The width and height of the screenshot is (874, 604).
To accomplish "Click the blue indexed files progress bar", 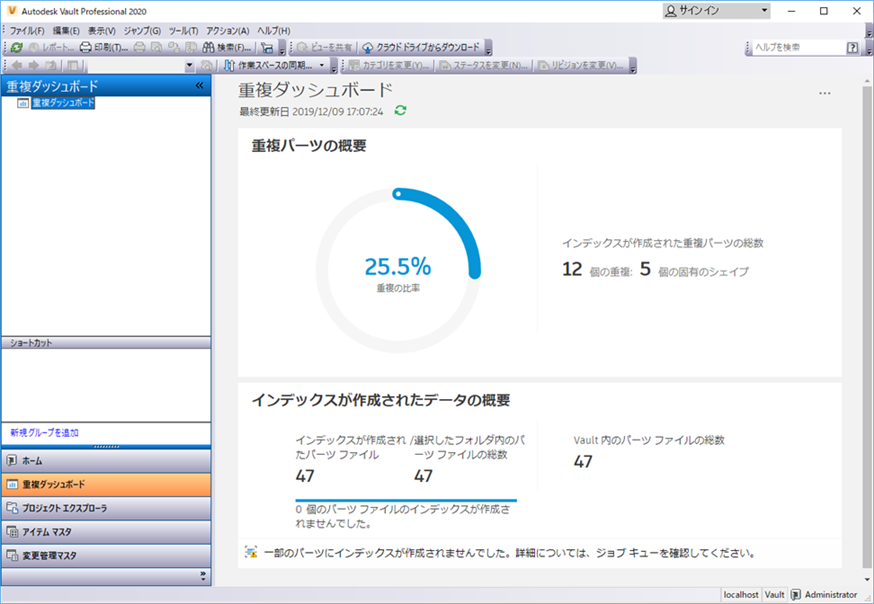I will 406,500.
